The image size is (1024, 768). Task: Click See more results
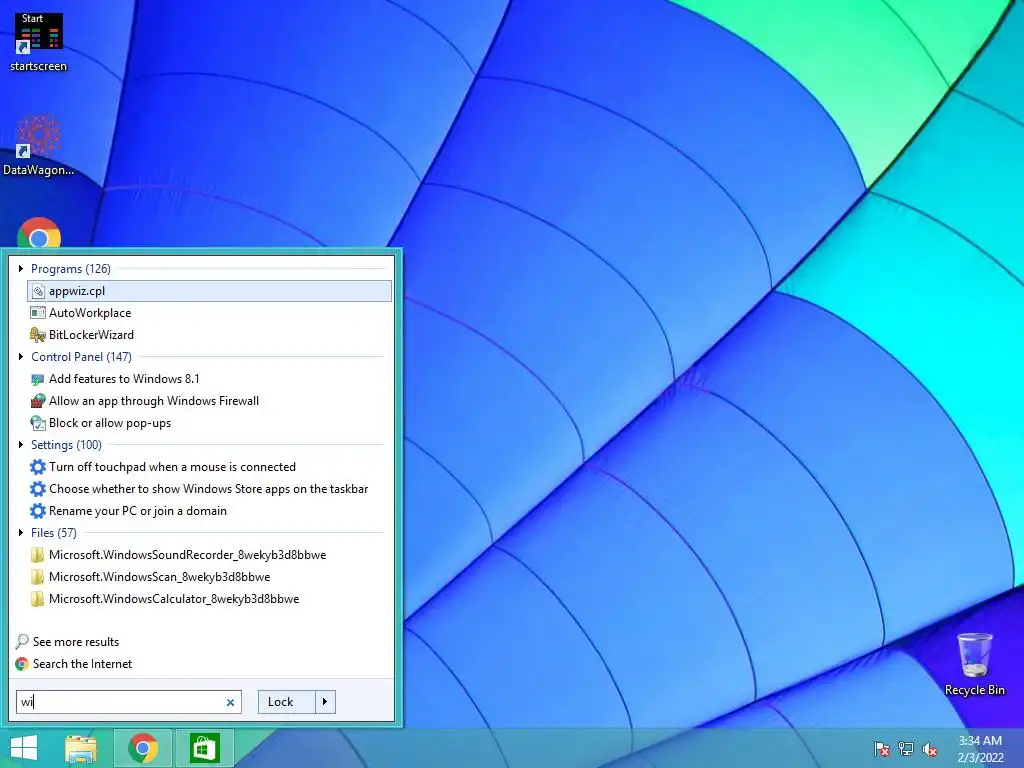67,642
